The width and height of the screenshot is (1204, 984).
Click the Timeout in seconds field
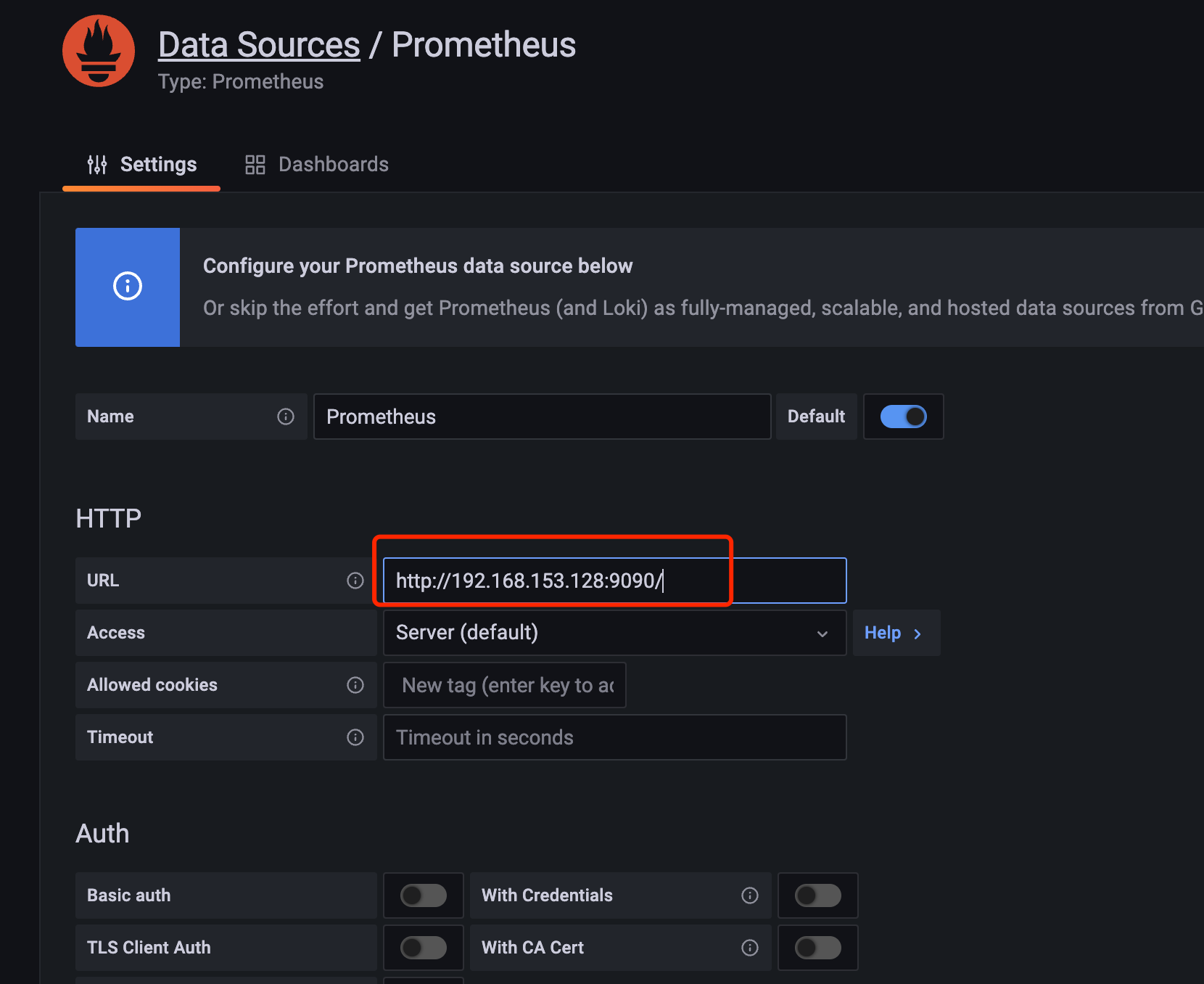tap(614, 737)
